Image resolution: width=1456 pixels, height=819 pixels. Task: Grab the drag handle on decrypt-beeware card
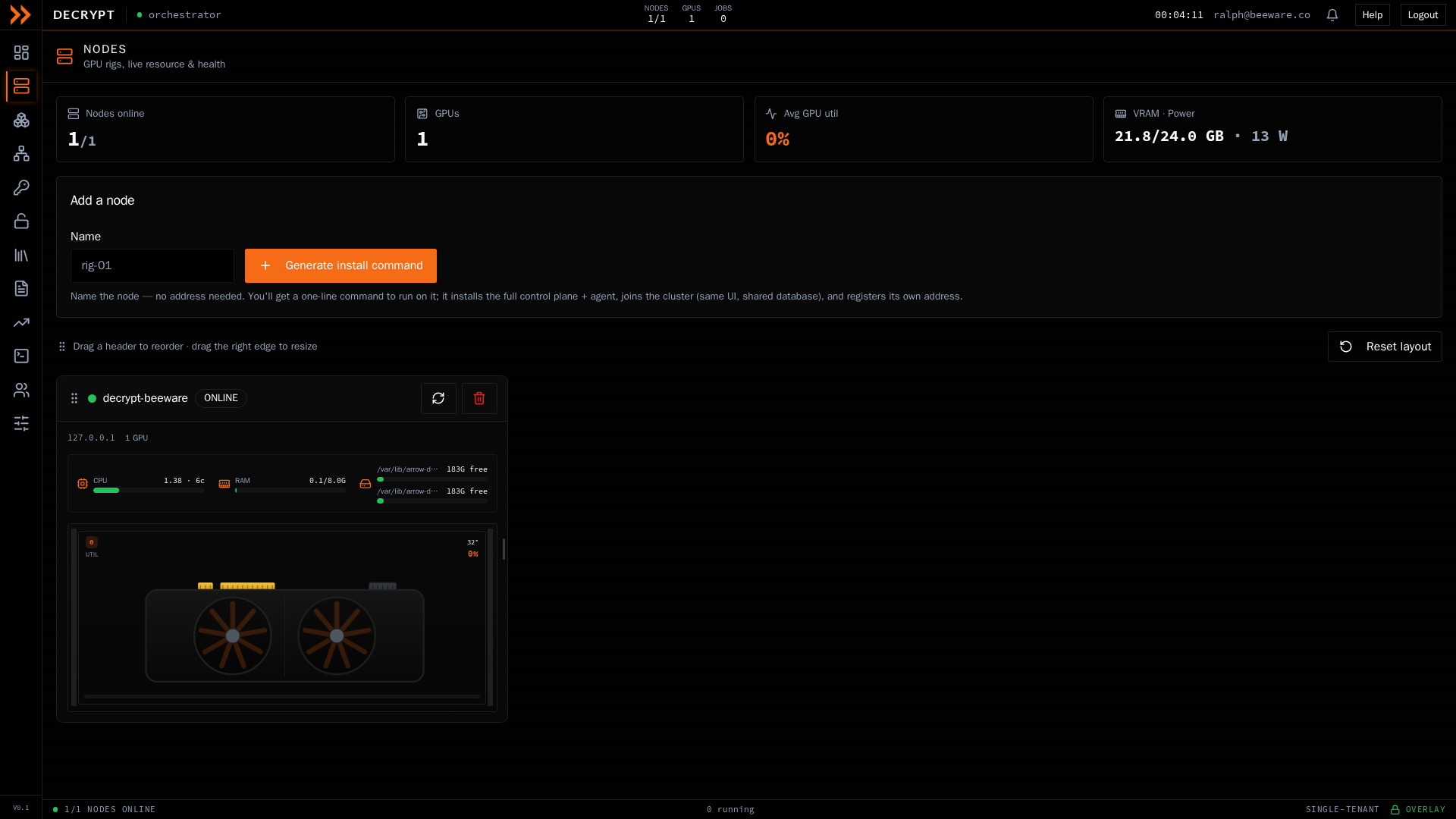(74, 398)
